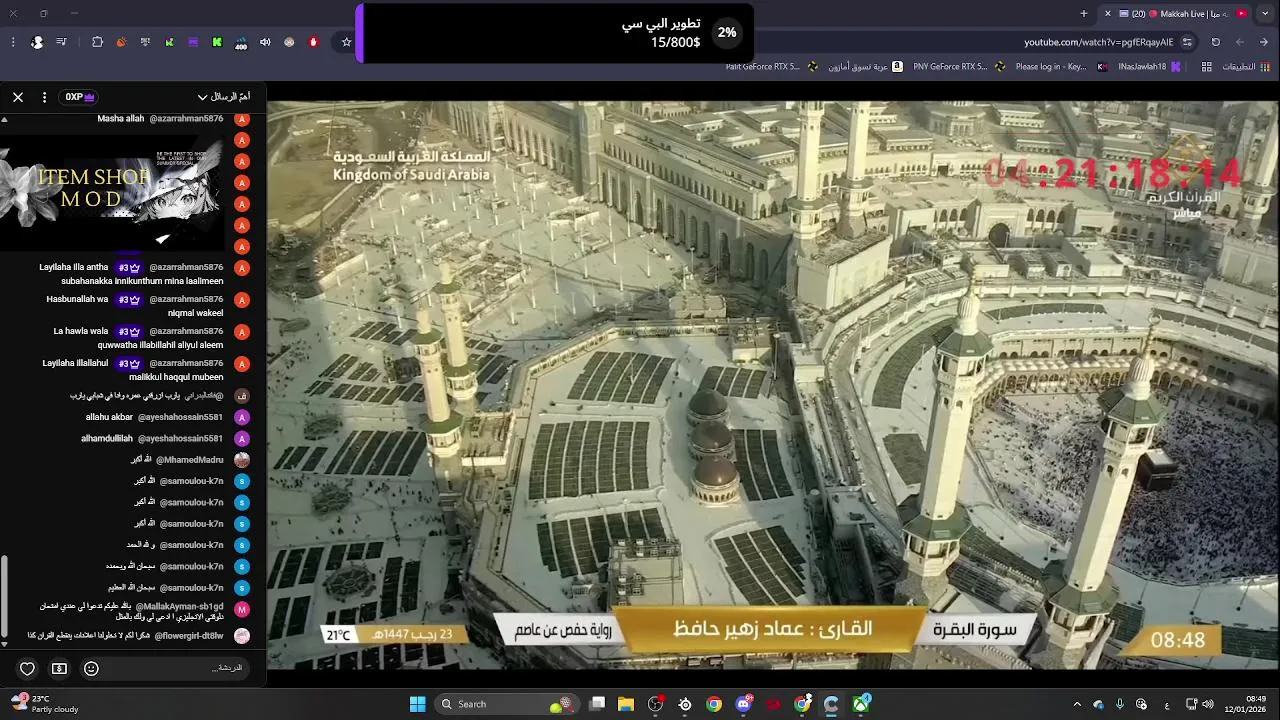
Task: Open the @flowergirl-dt8iw avatar
Action: point(242,636)
